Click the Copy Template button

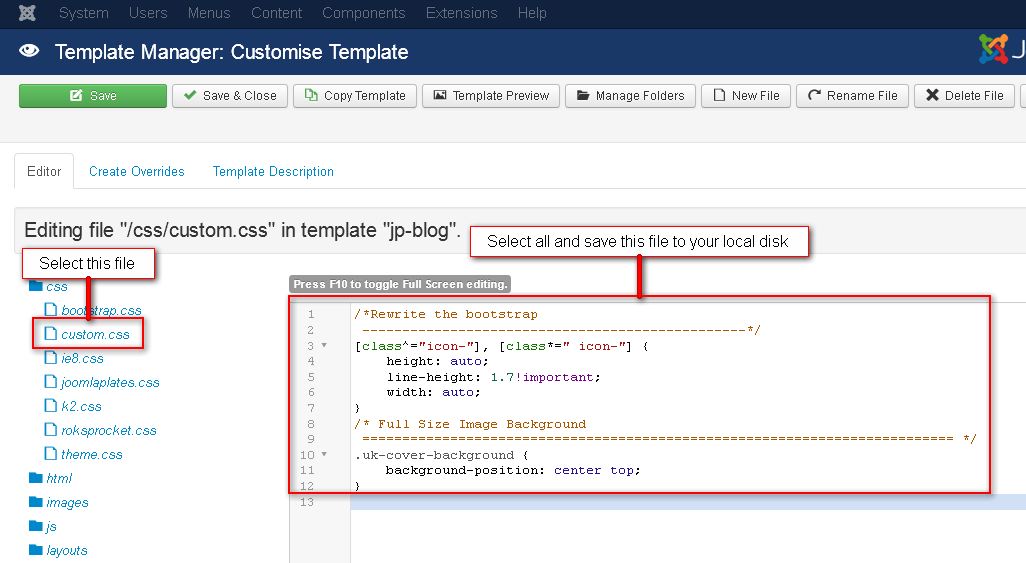click(x=355, y=96)
